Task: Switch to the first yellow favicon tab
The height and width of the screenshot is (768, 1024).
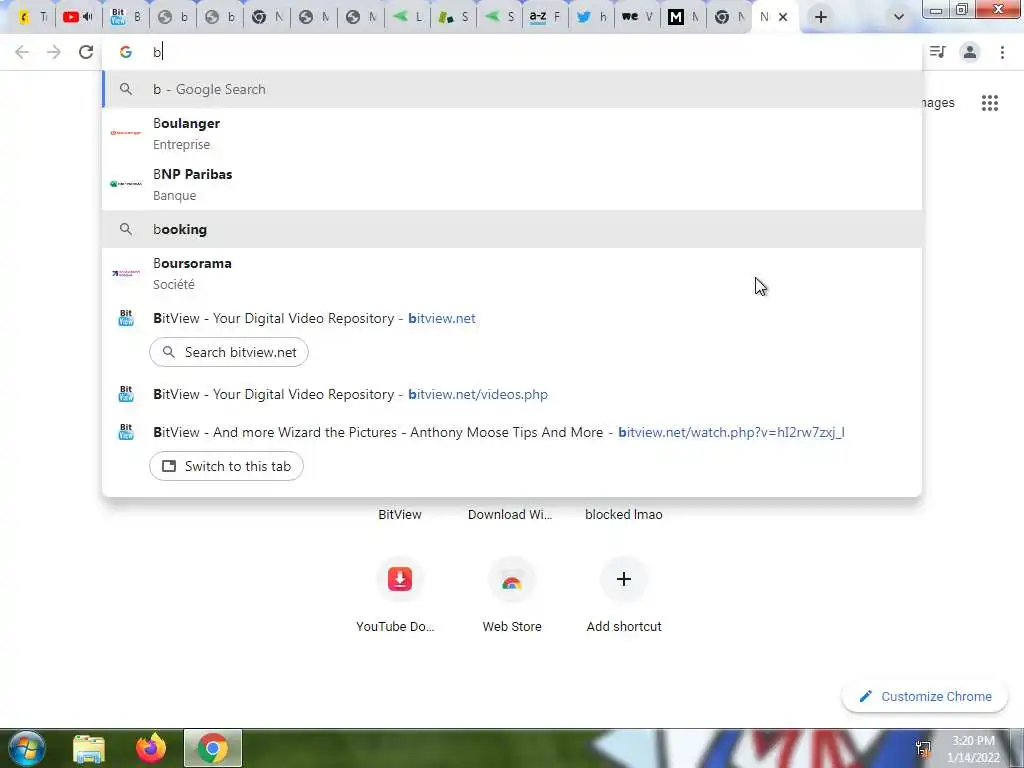Action: 32,17
